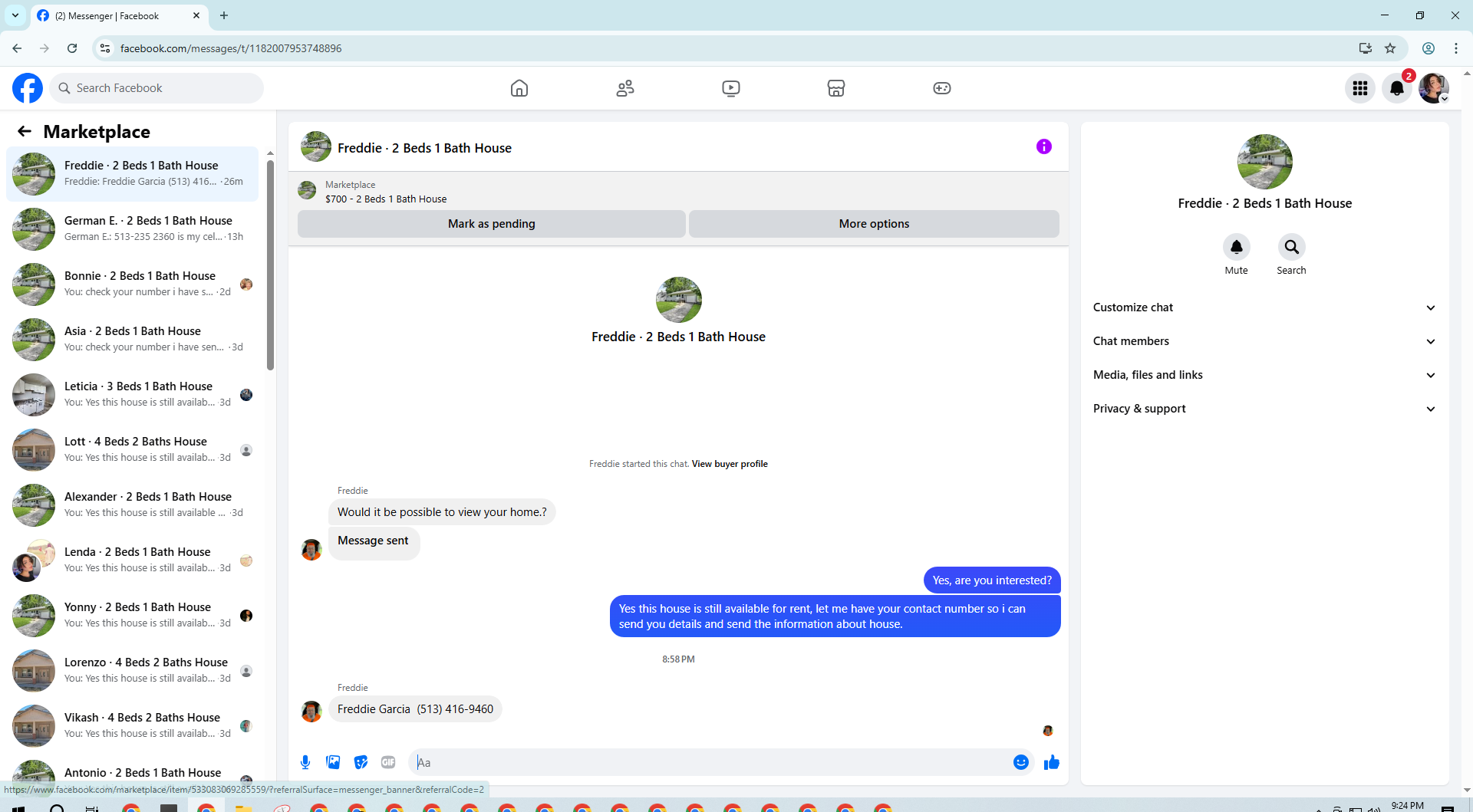
Task: Install app icon in address bar
Action: pos(1366,48)
